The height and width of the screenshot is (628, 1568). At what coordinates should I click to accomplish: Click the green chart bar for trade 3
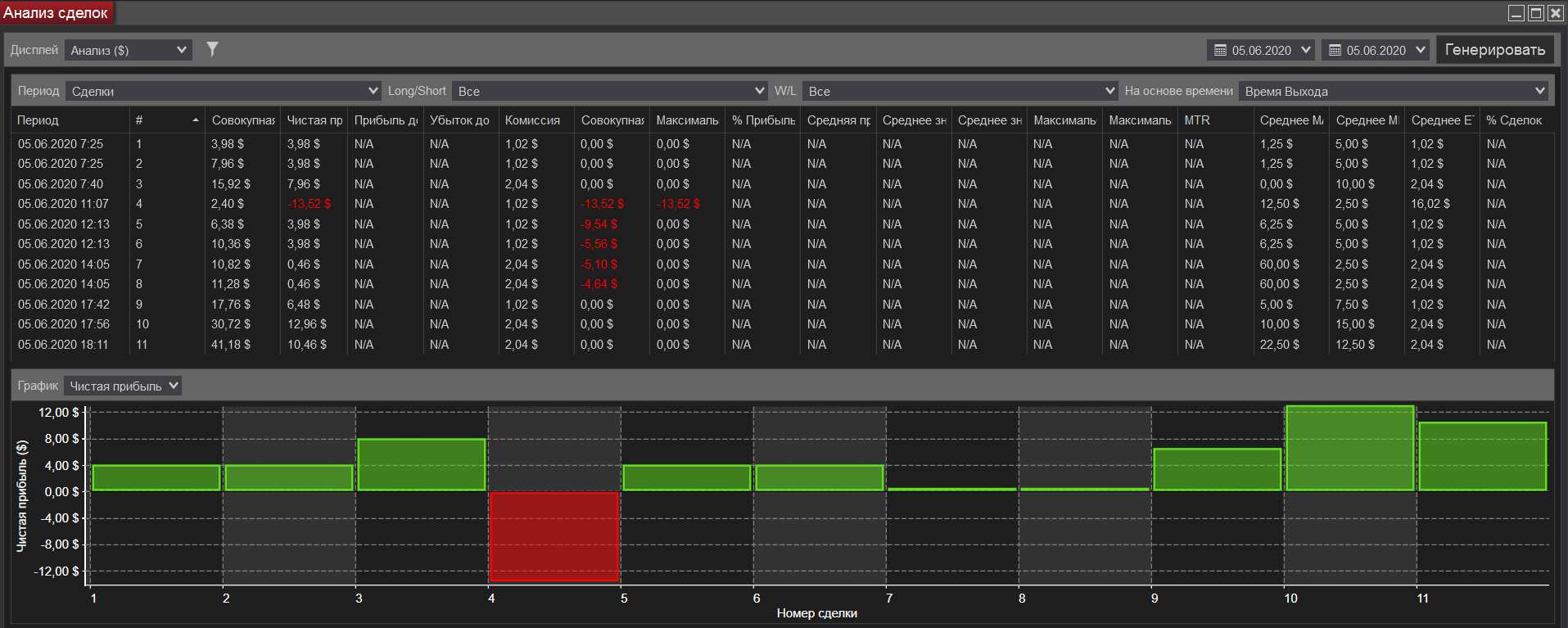click(x=422, y=465)
